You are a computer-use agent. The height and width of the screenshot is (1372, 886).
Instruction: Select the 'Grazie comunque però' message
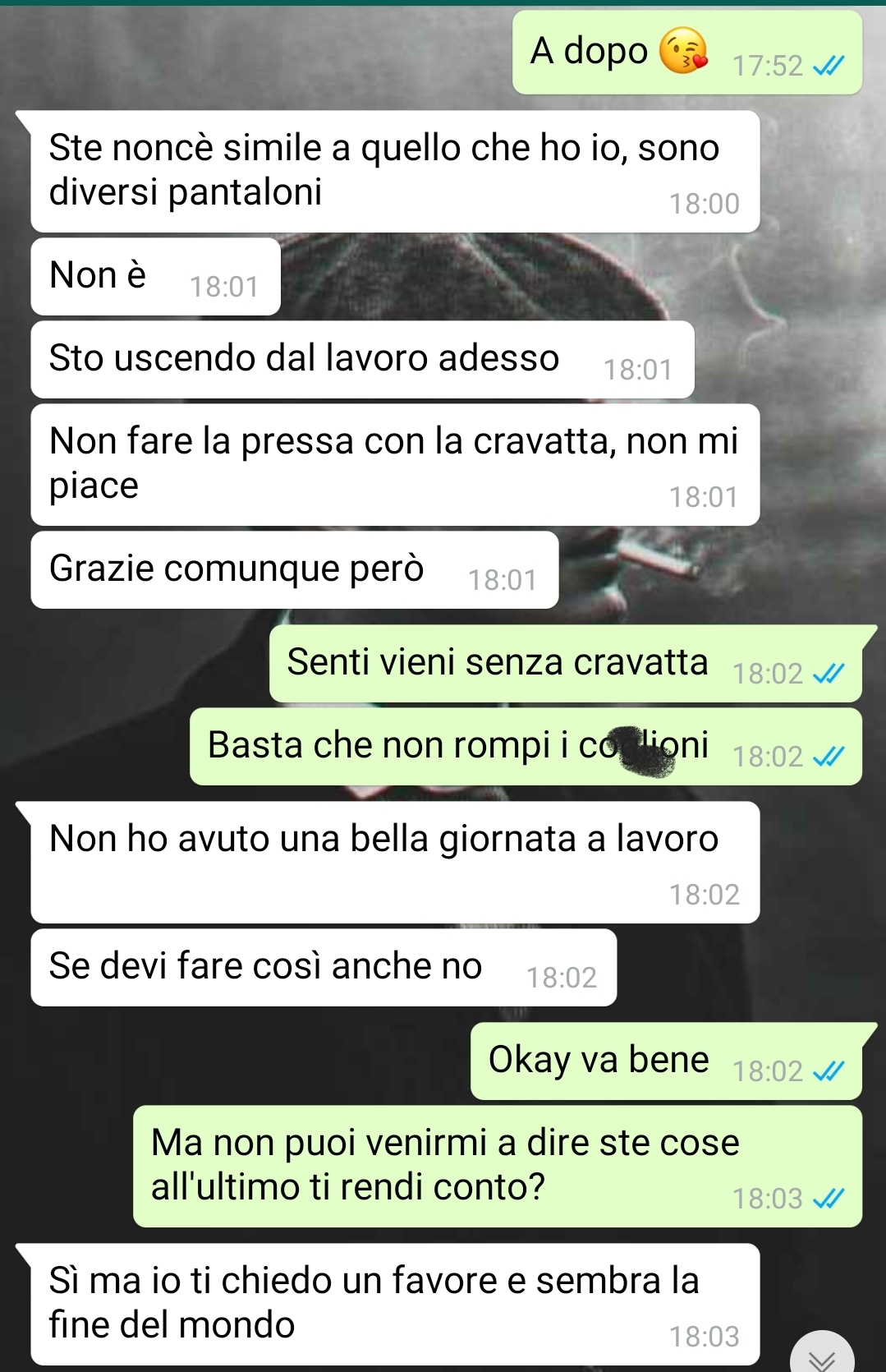295,570
